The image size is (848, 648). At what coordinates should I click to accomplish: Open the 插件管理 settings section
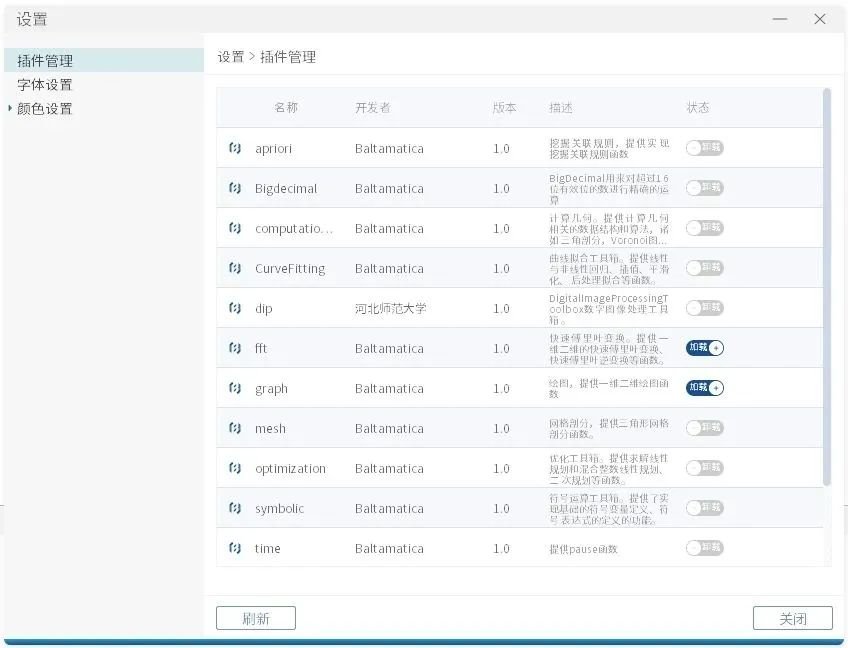45,61
